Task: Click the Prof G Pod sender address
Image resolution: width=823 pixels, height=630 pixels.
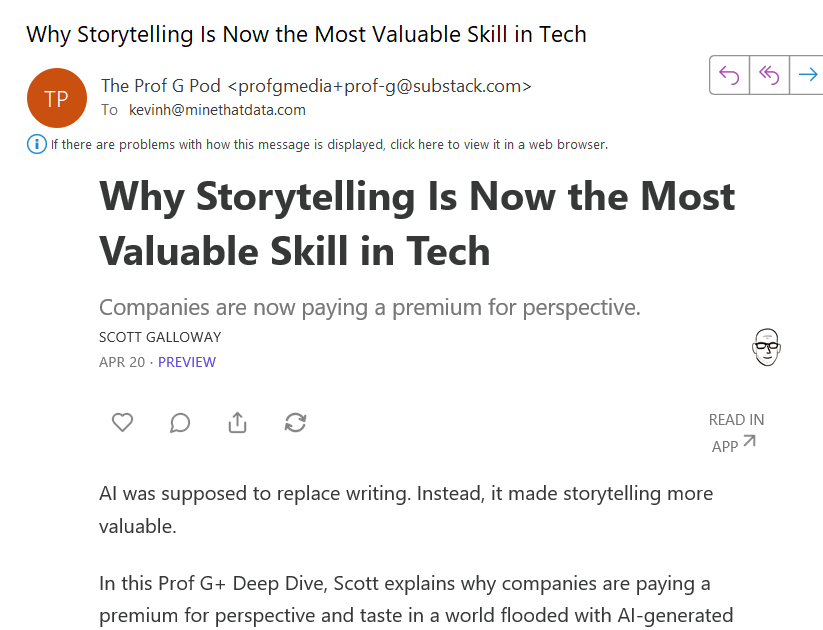Action: [316, 85]
